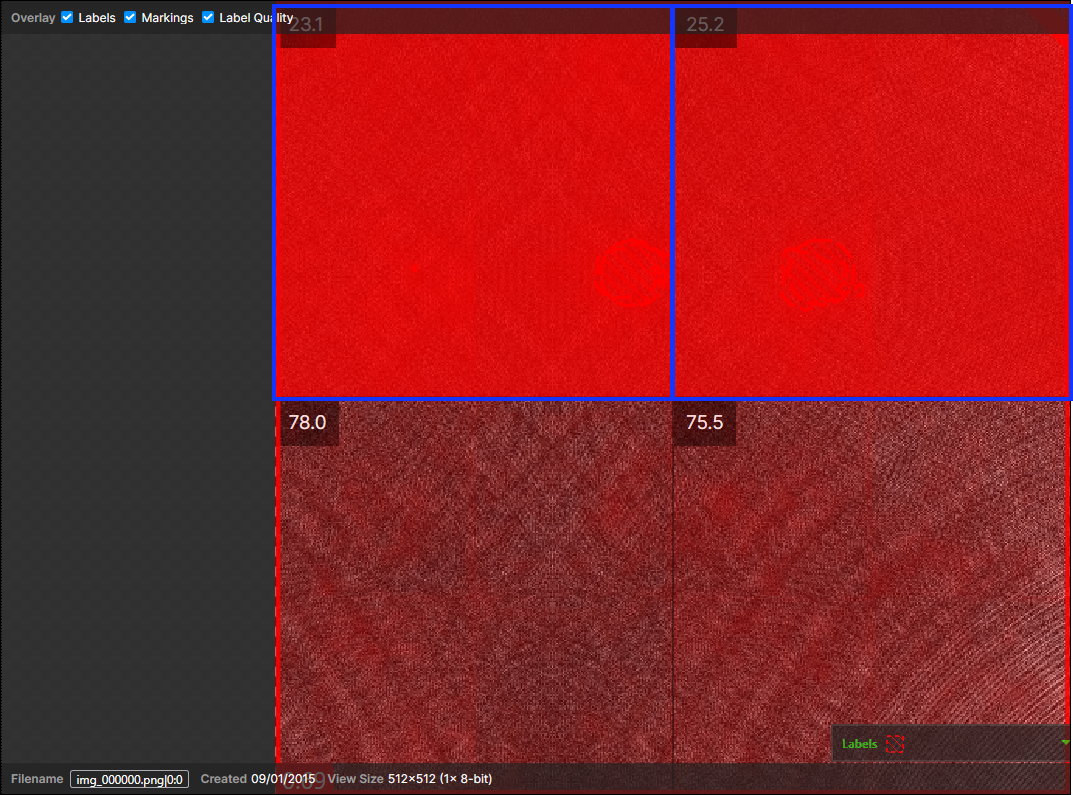This screenshot has width=1073, height=795.
Task: Click the green Labels legend text
Action: [859, 744]
